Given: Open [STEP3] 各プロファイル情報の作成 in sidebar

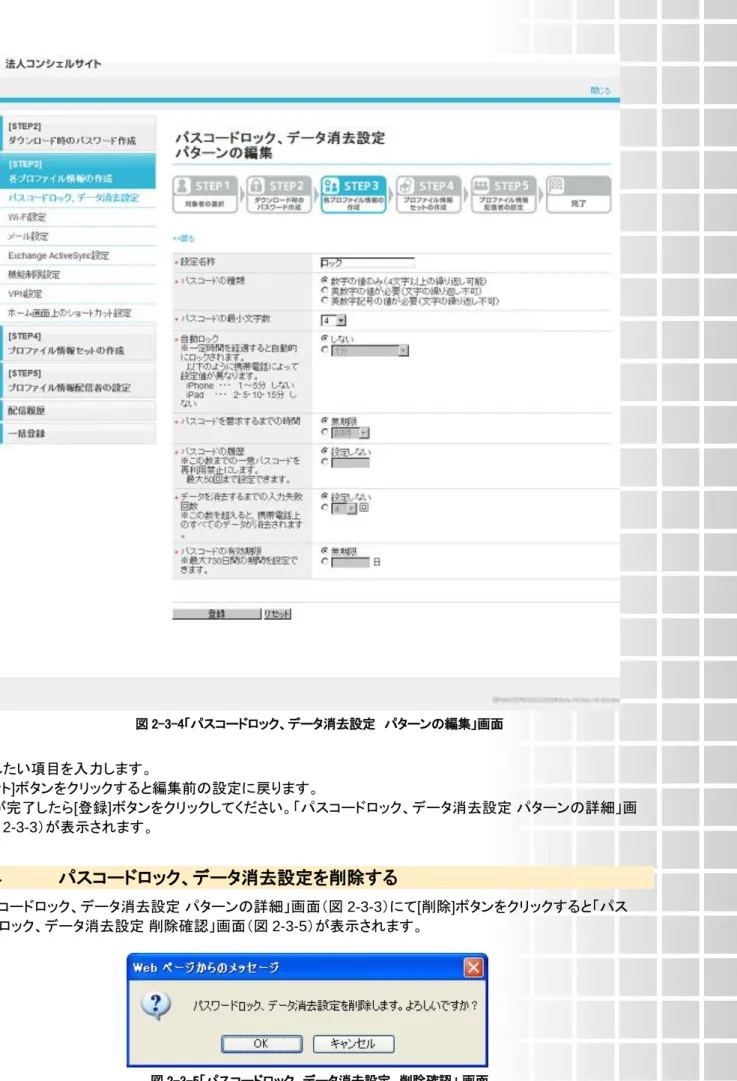Looking at the screenshot, I should click(x=78, y=171).
